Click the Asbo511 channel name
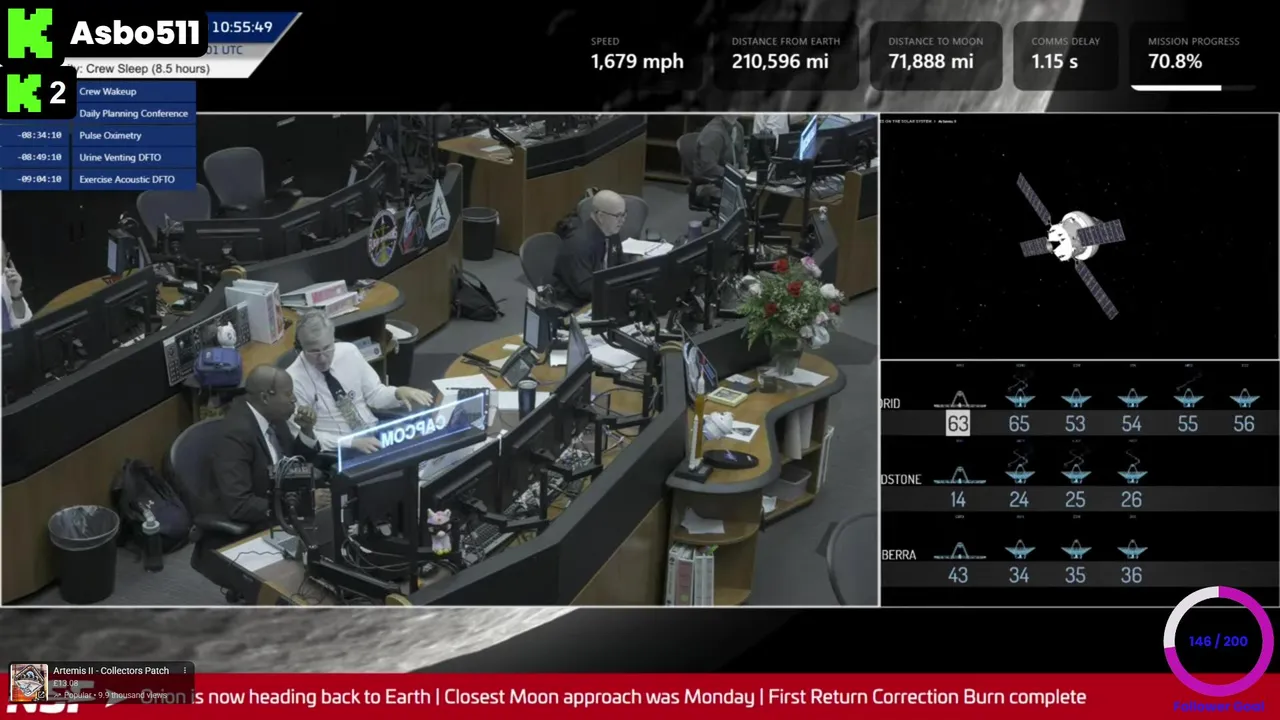Viewport: 1280px width, 720px height. 134,34
